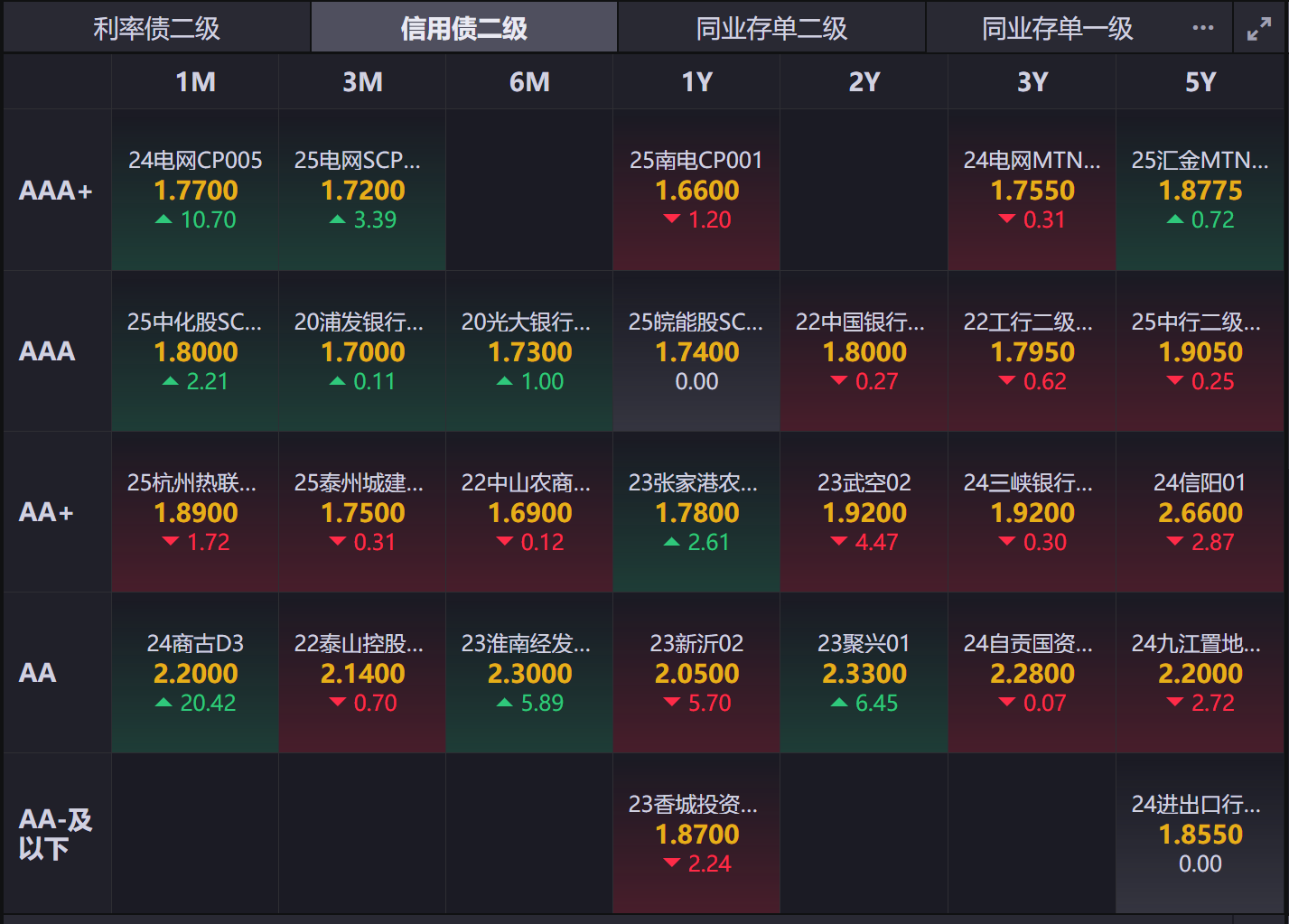Open the 22工行二级 bond cell
This screenshot has width=1289, height=924.
tap(1032, 351)
